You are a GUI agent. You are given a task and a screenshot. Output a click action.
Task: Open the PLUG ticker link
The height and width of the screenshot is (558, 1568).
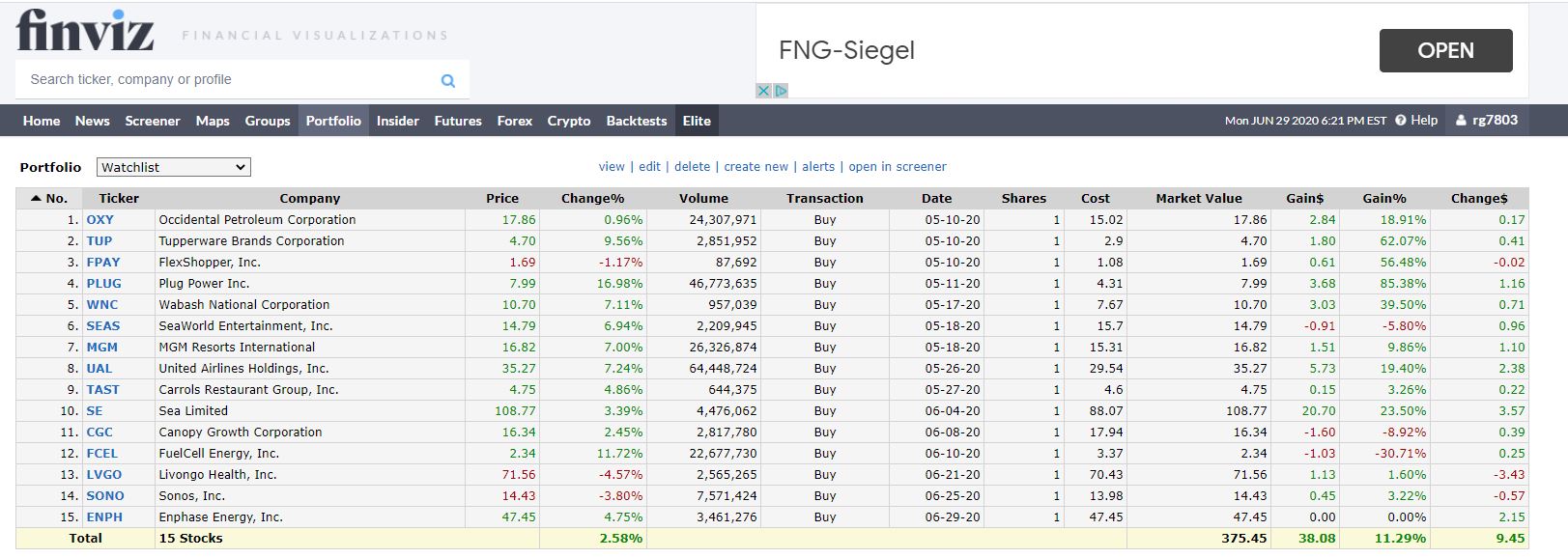[x=103, y=284]
